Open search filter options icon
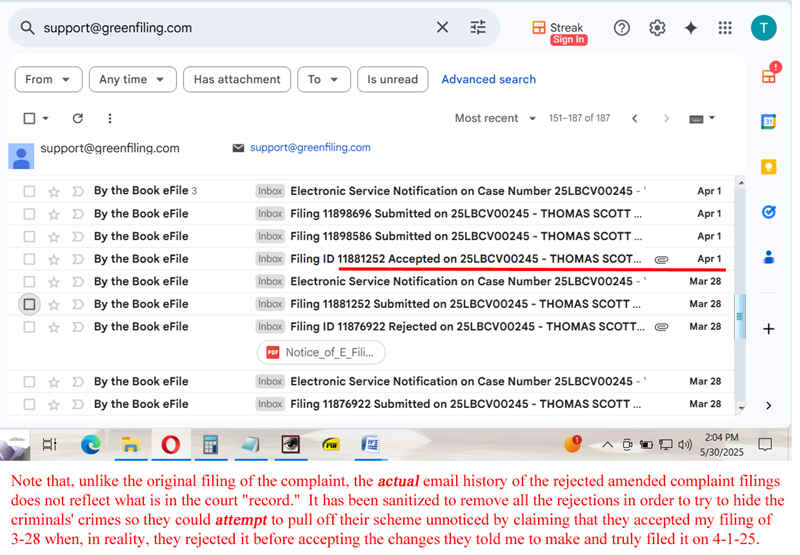The height and width of the screenshot is (555, 800). 478,28
